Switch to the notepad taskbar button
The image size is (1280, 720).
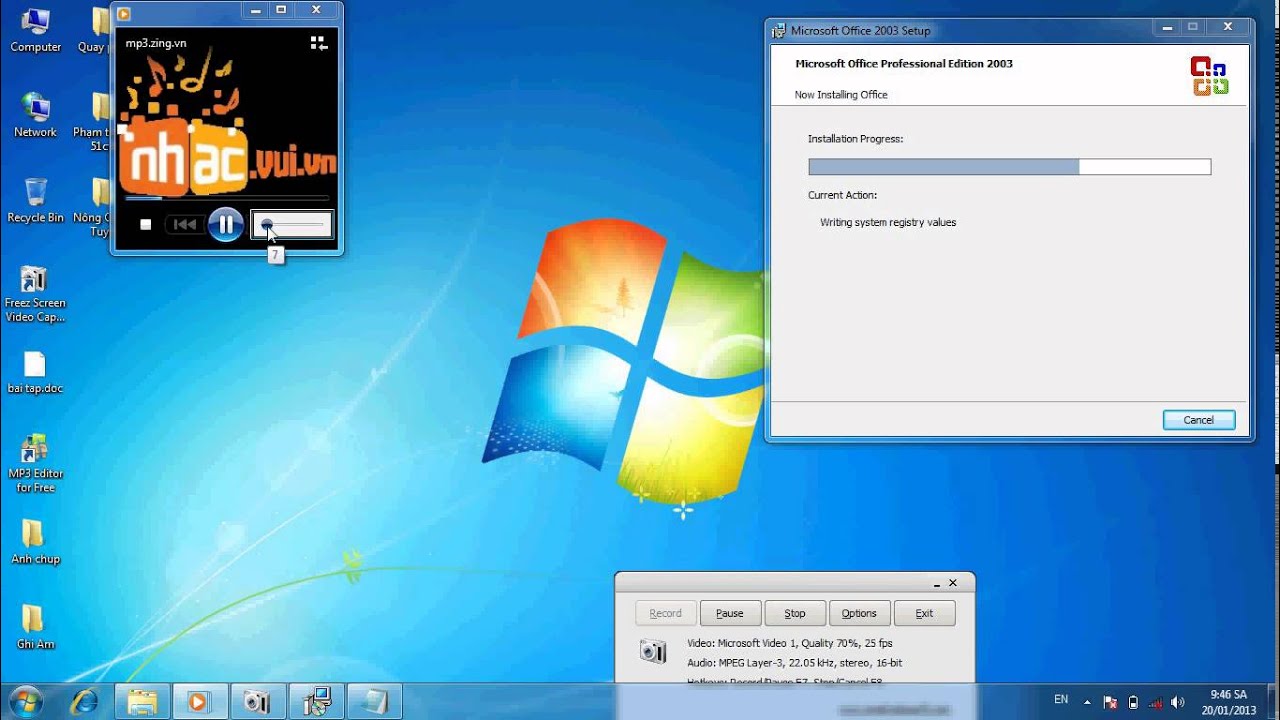(x=374, y=701)
